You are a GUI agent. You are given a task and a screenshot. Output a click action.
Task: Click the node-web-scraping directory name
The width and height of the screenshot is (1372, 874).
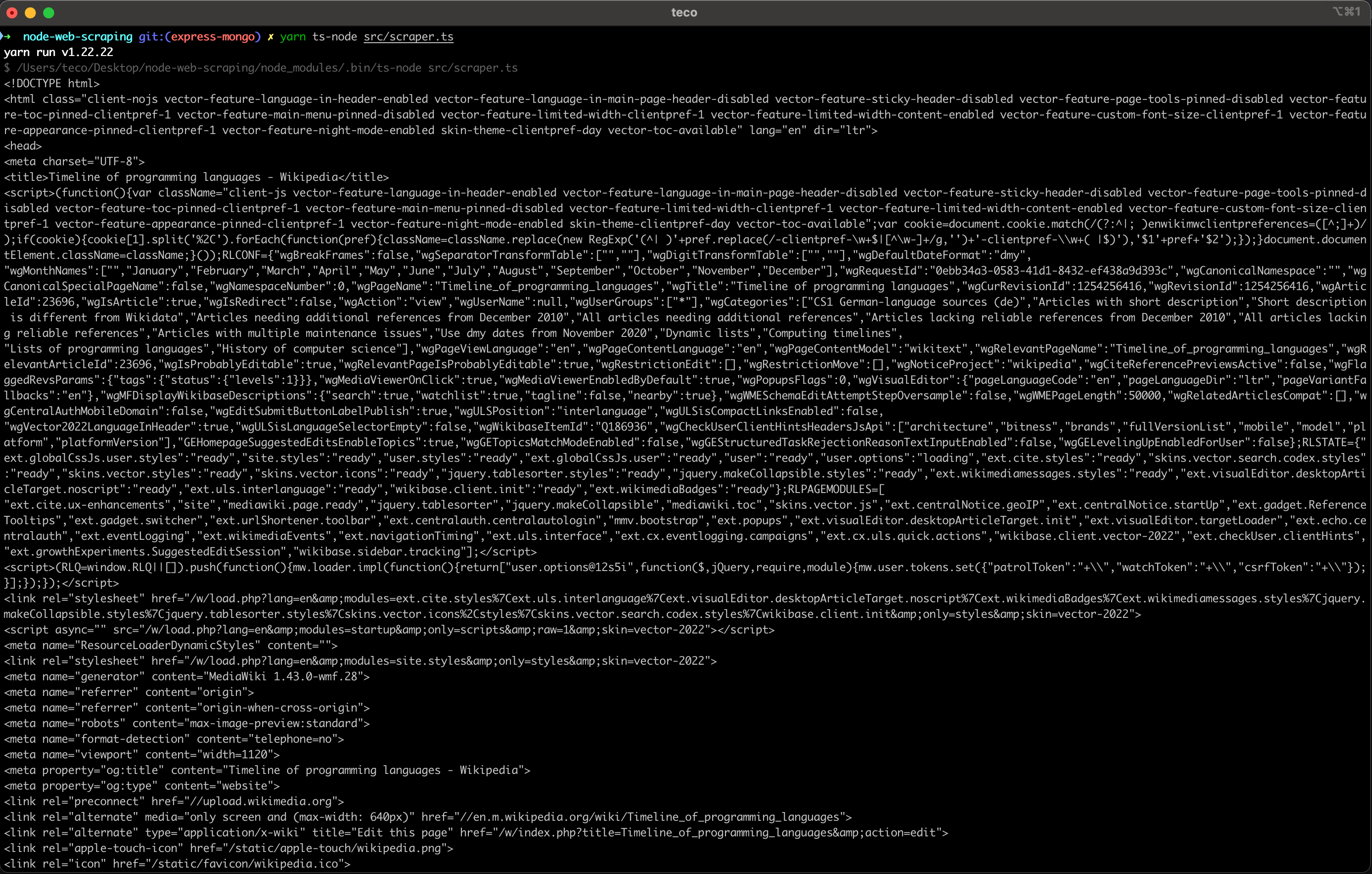coord(78,36)
